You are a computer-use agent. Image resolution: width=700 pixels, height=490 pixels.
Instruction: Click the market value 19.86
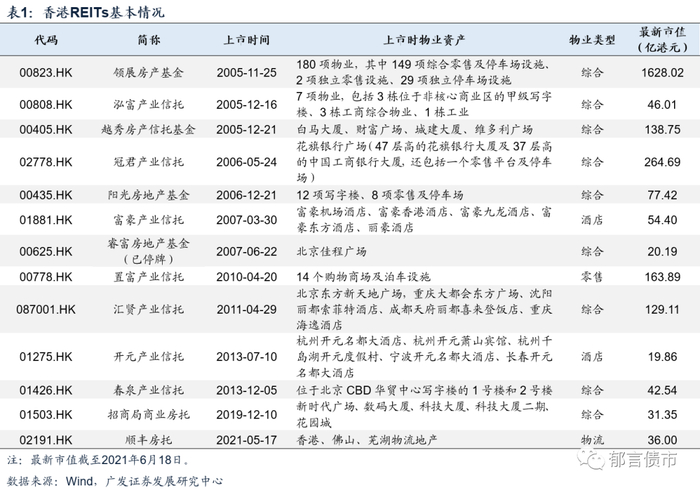click(x=662, y=357)
